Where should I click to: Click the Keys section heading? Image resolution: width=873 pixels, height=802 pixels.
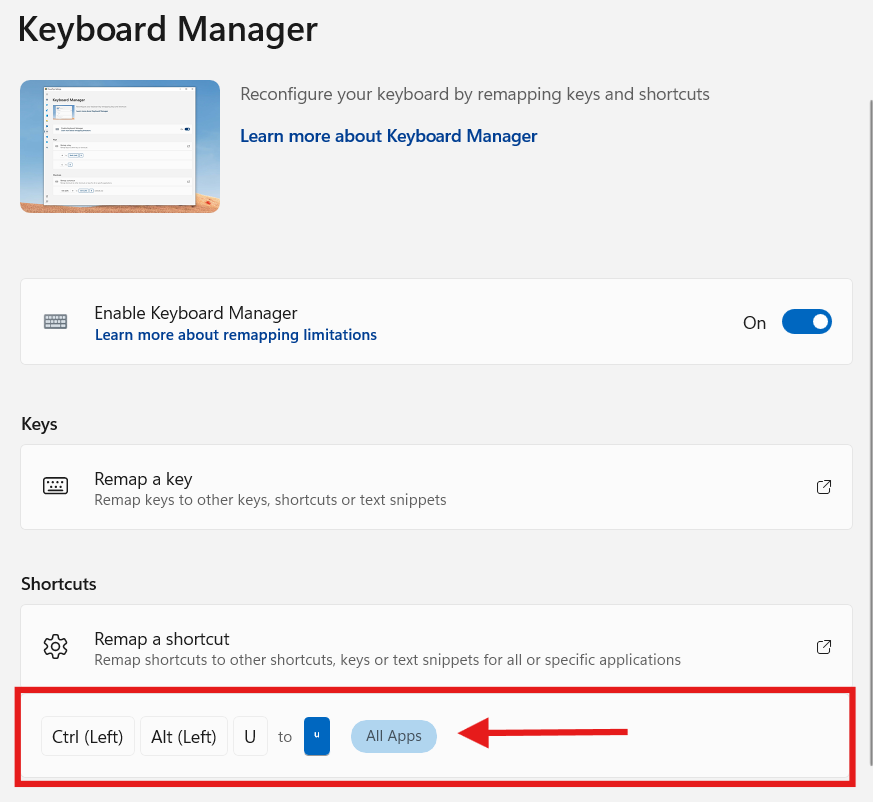[x=39, y=424]
